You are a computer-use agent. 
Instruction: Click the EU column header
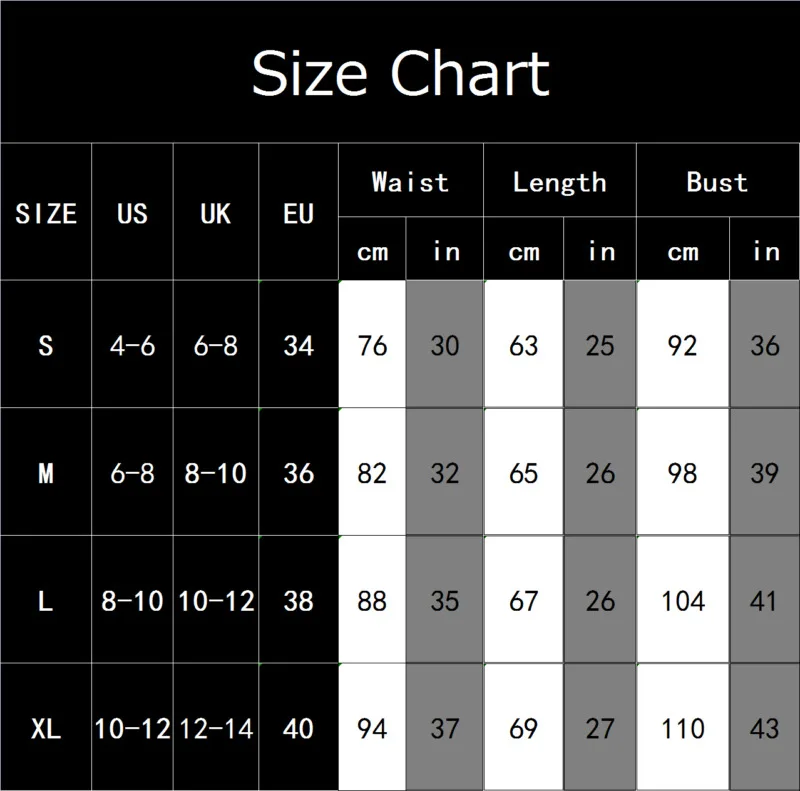coord(298,213)
